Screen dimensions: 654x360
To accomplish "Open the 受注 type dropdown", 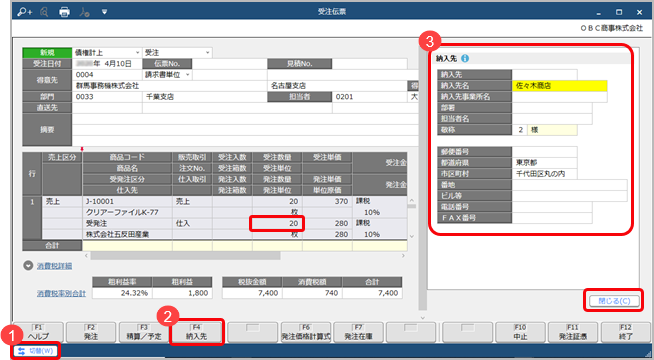I will tap(177, 53).
